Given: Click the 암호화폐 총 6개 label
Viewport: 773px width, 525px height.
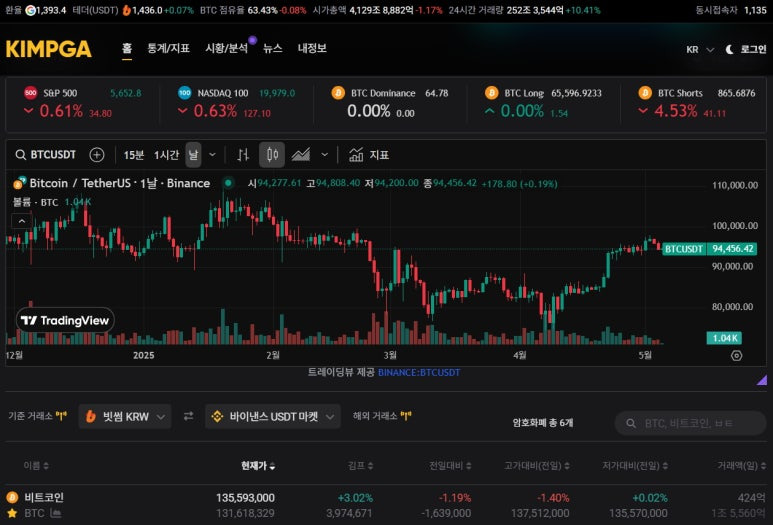Looking at the screenshot, I should (542, 422).
